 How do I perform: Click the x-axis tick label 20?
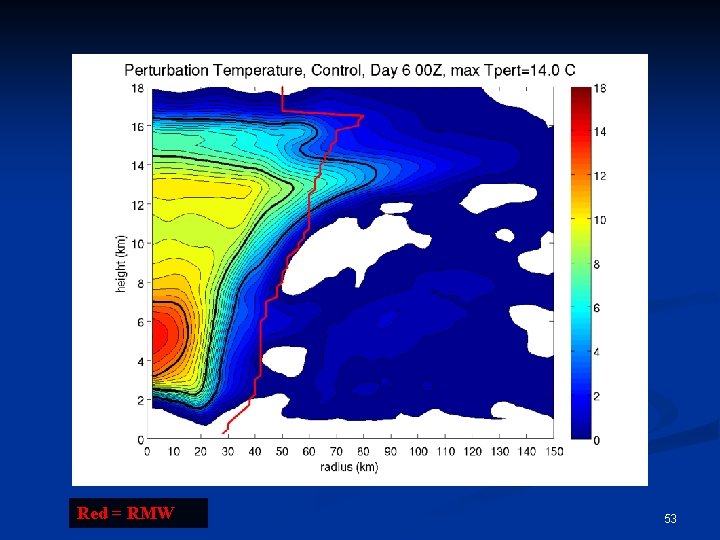click(x=200, y=452)
